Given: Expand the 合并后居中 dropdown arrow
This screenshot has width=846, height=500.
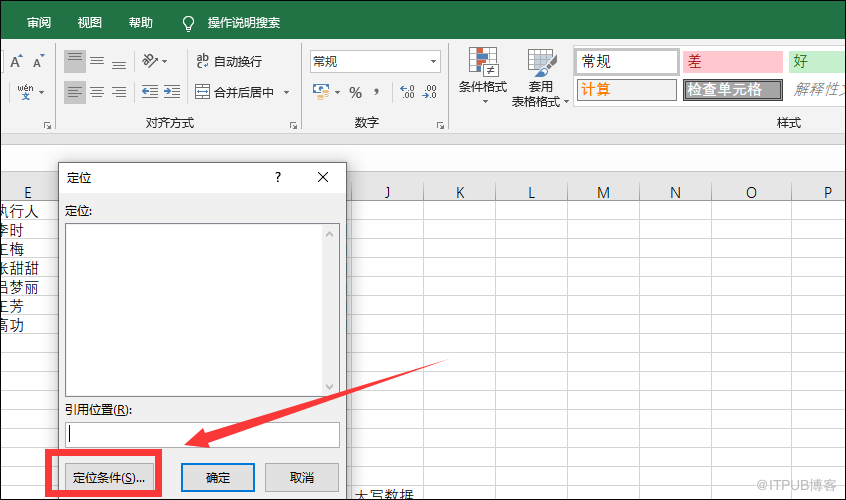Looking at the screenshot, I should [286, 92].
